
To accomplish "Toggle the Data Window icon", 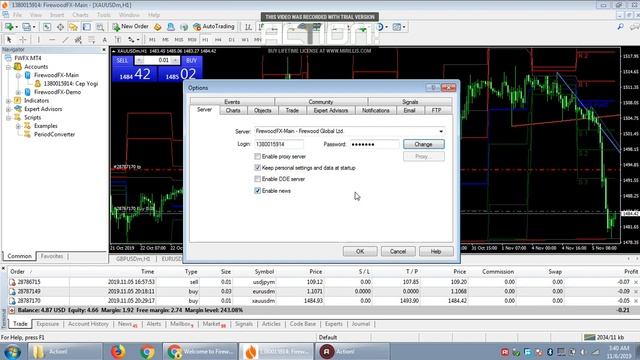I will tap(60, 27).
